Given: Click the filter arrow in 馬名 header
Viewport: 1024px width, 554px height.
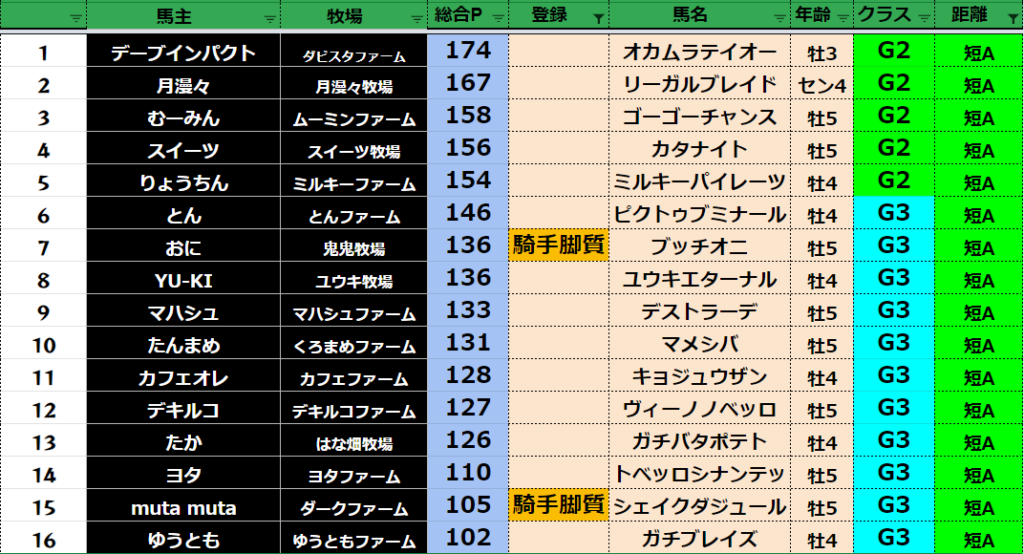Looking at the screenshot, I should (x=777, y=17).
